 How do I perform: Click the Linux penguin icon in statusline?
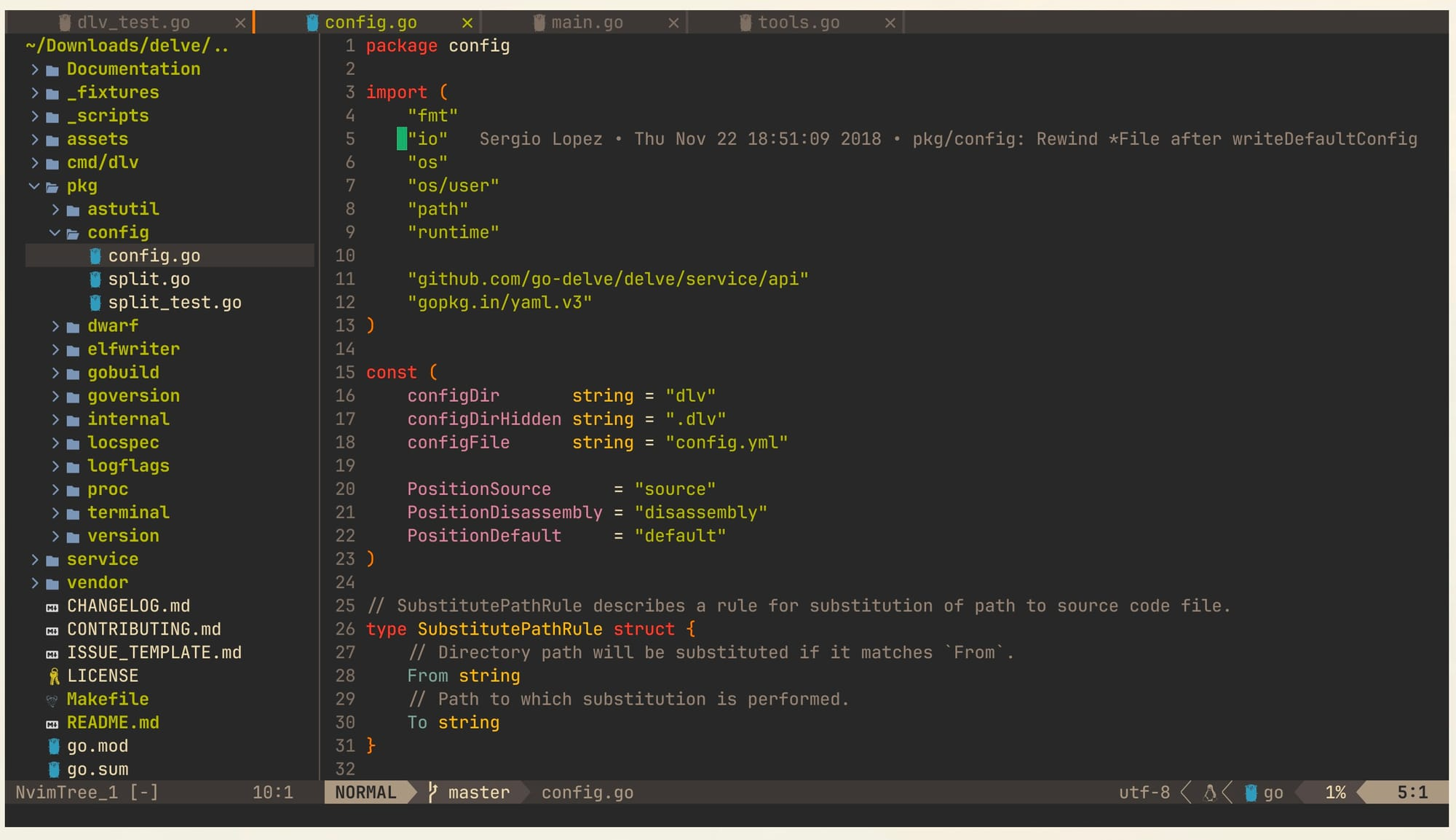[1210, 793]
